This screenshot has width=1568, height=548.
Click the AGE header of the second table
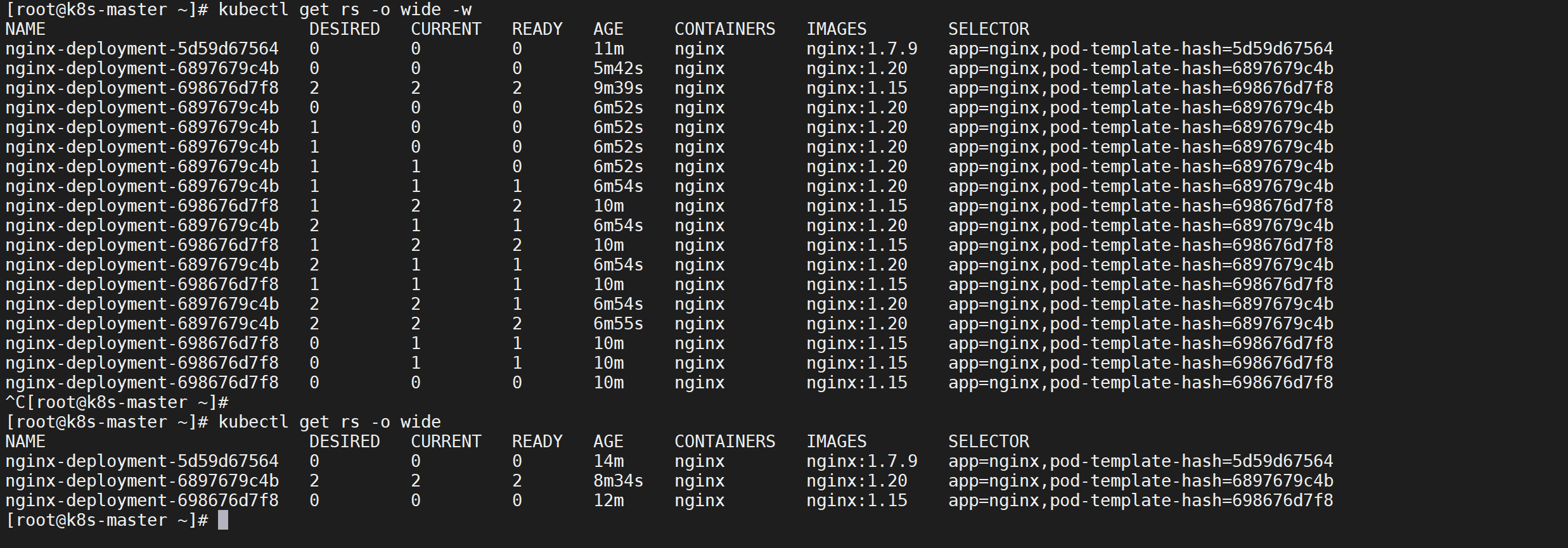[608, 442]
